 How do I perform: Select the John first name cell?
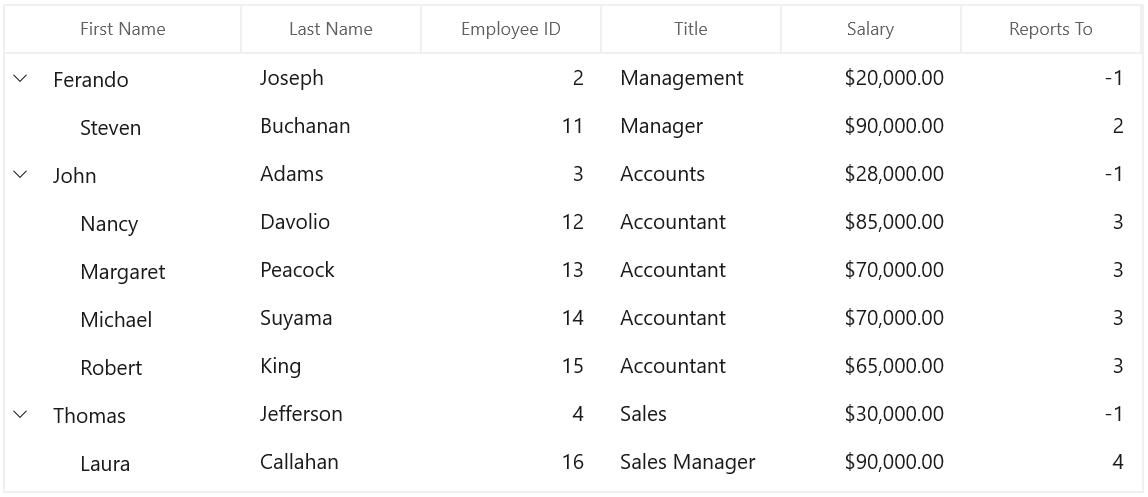point(75,176)
